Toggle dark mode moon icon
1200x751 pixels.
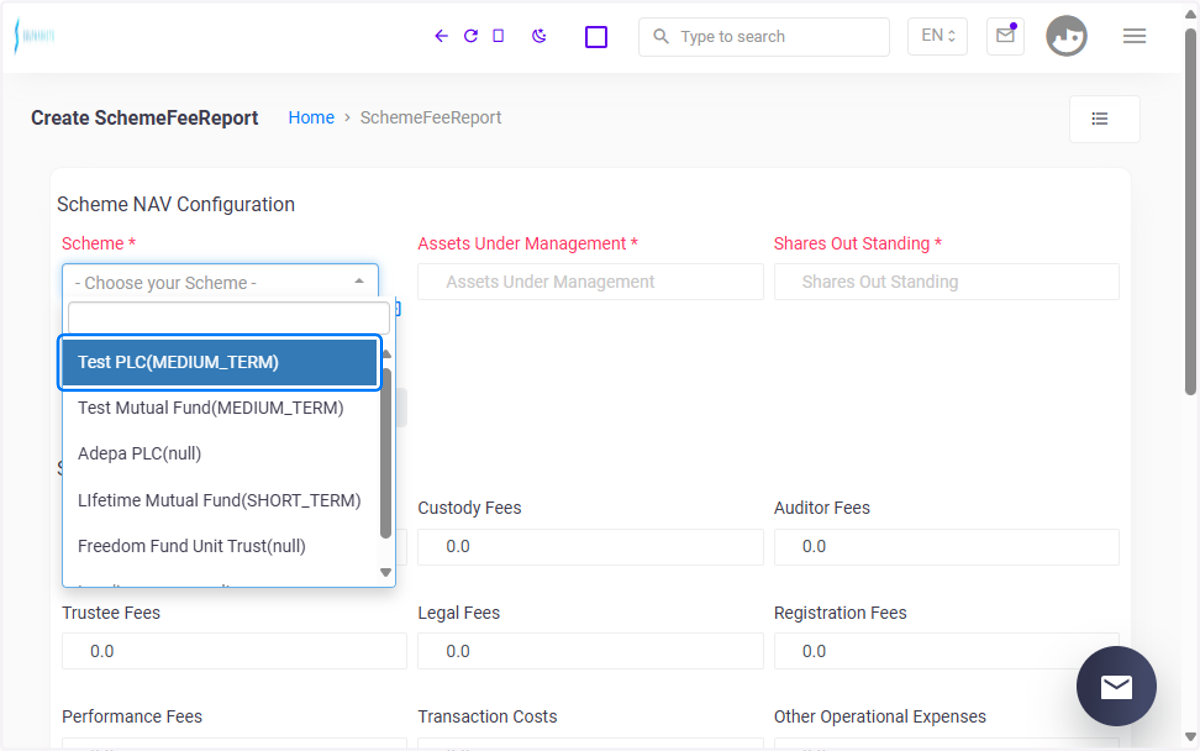(539, 36)
